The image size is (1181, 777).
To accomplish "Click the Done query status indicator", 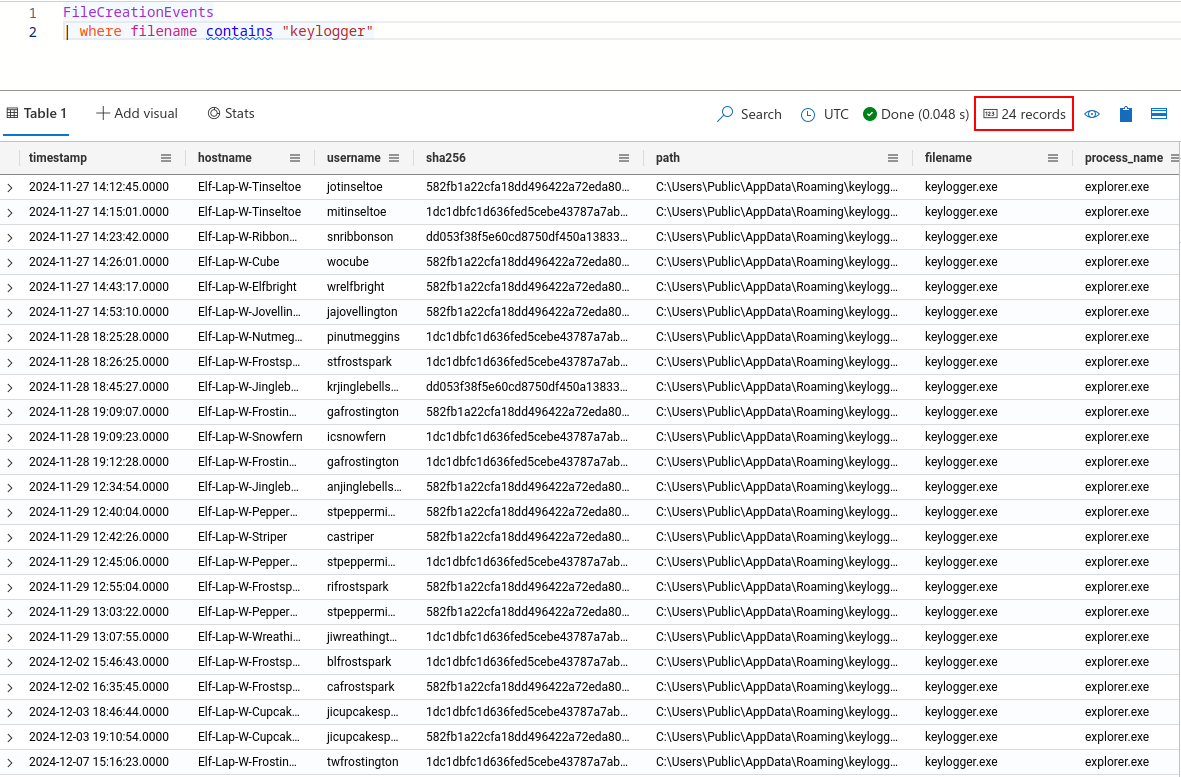I will (x=916, y=114).
